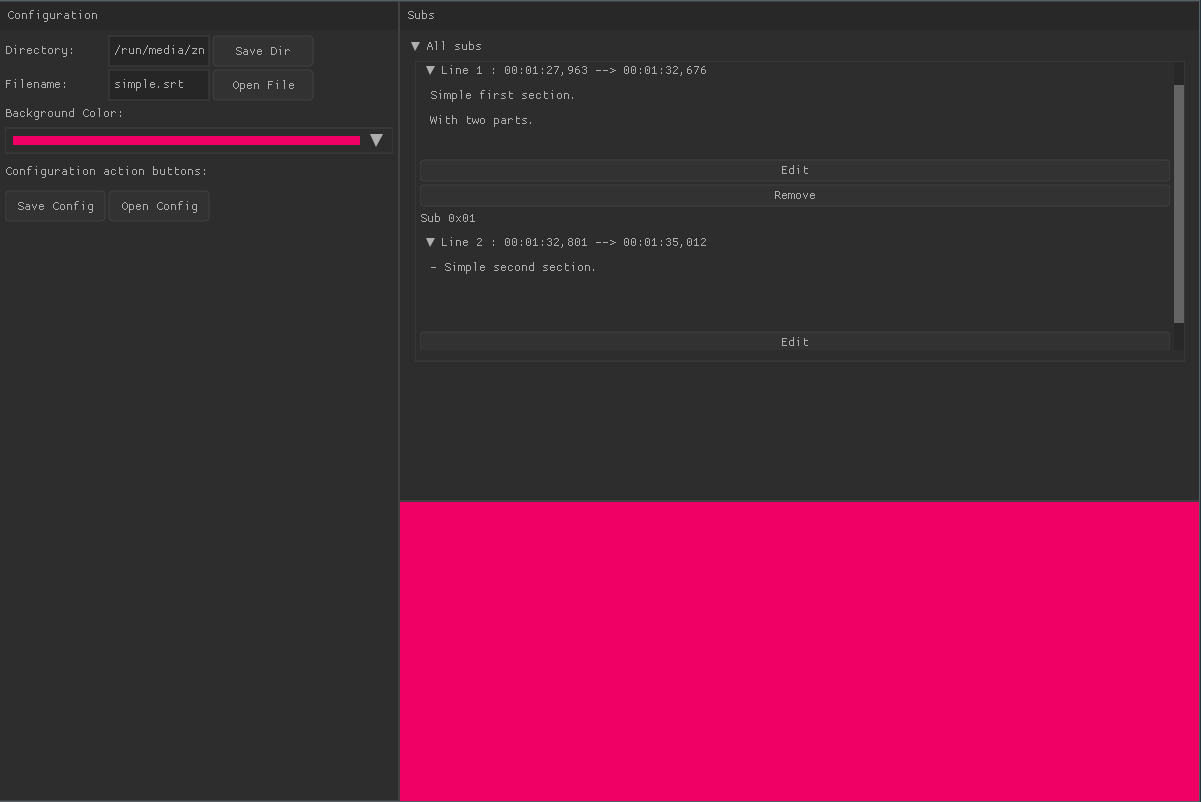Collapse the Line 1 subtitle entry
1201x802 pixels.
tap(431, 70)
